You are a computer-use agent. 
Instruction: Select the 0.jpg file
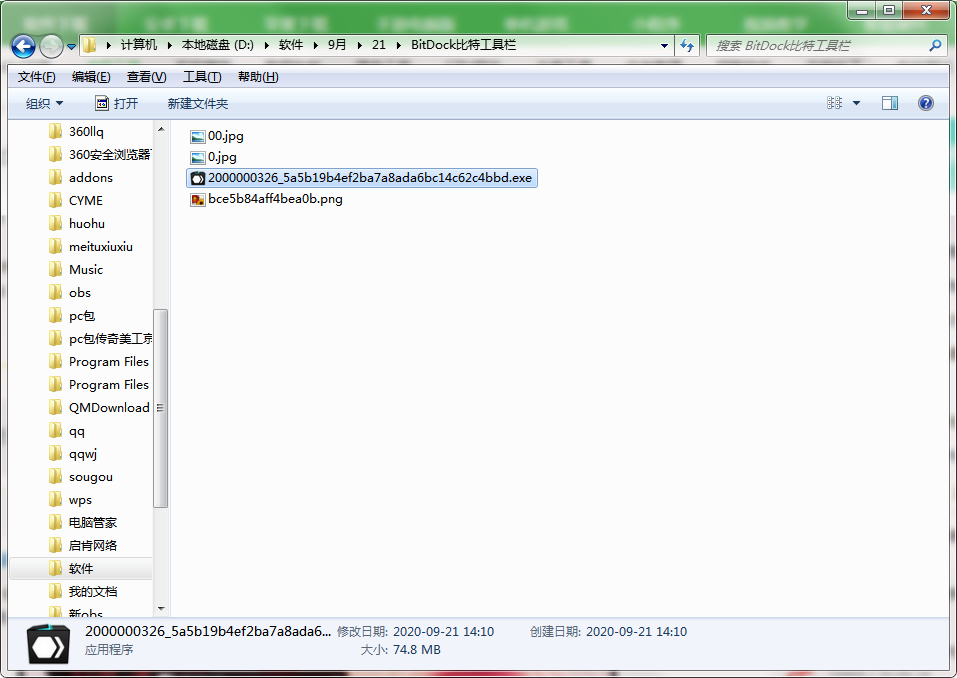point(214,157)
